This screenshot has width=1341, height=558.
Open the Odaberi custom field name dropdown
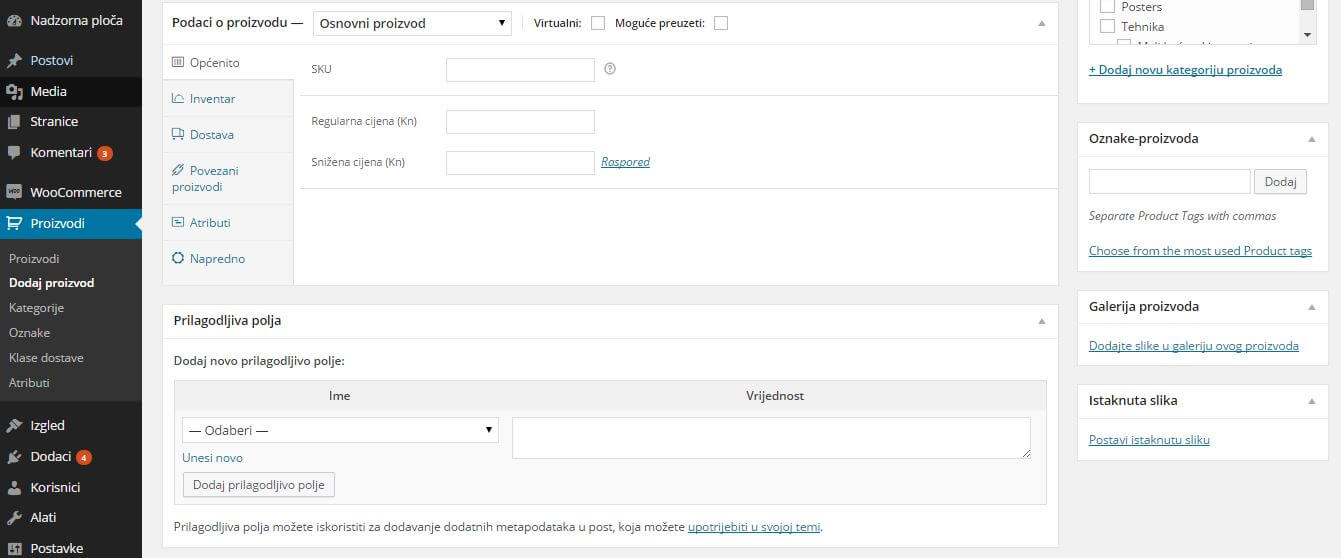coord(340,430)
